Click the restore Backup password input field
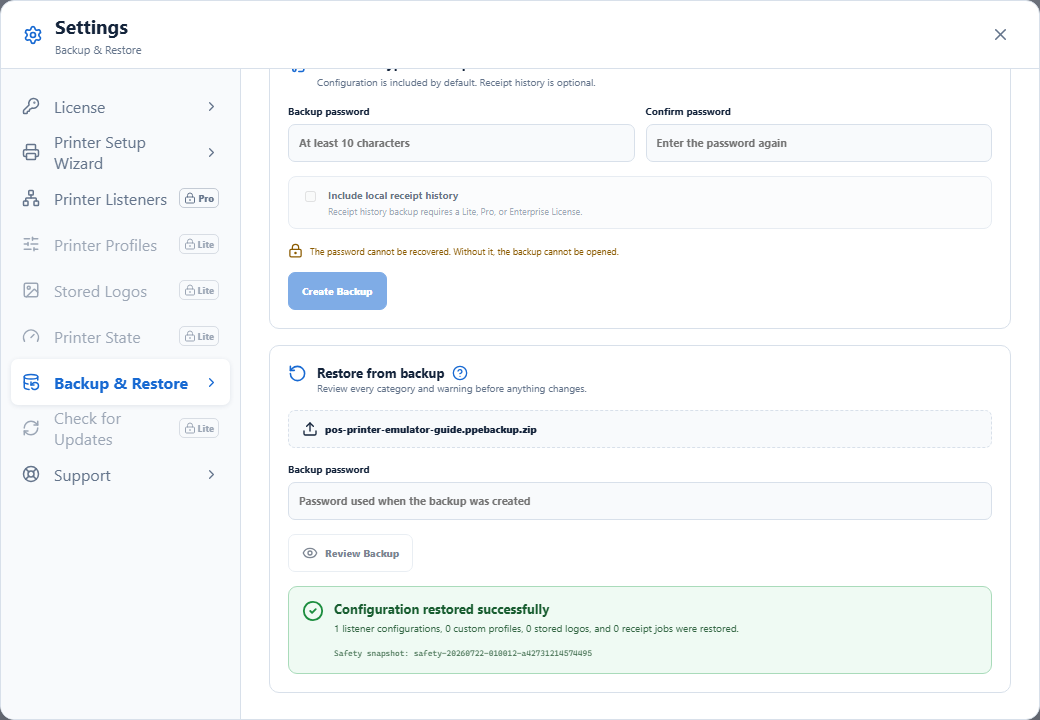Image resolution: width=1040 pixels, height=720 pixels. [x=639, y=501]
